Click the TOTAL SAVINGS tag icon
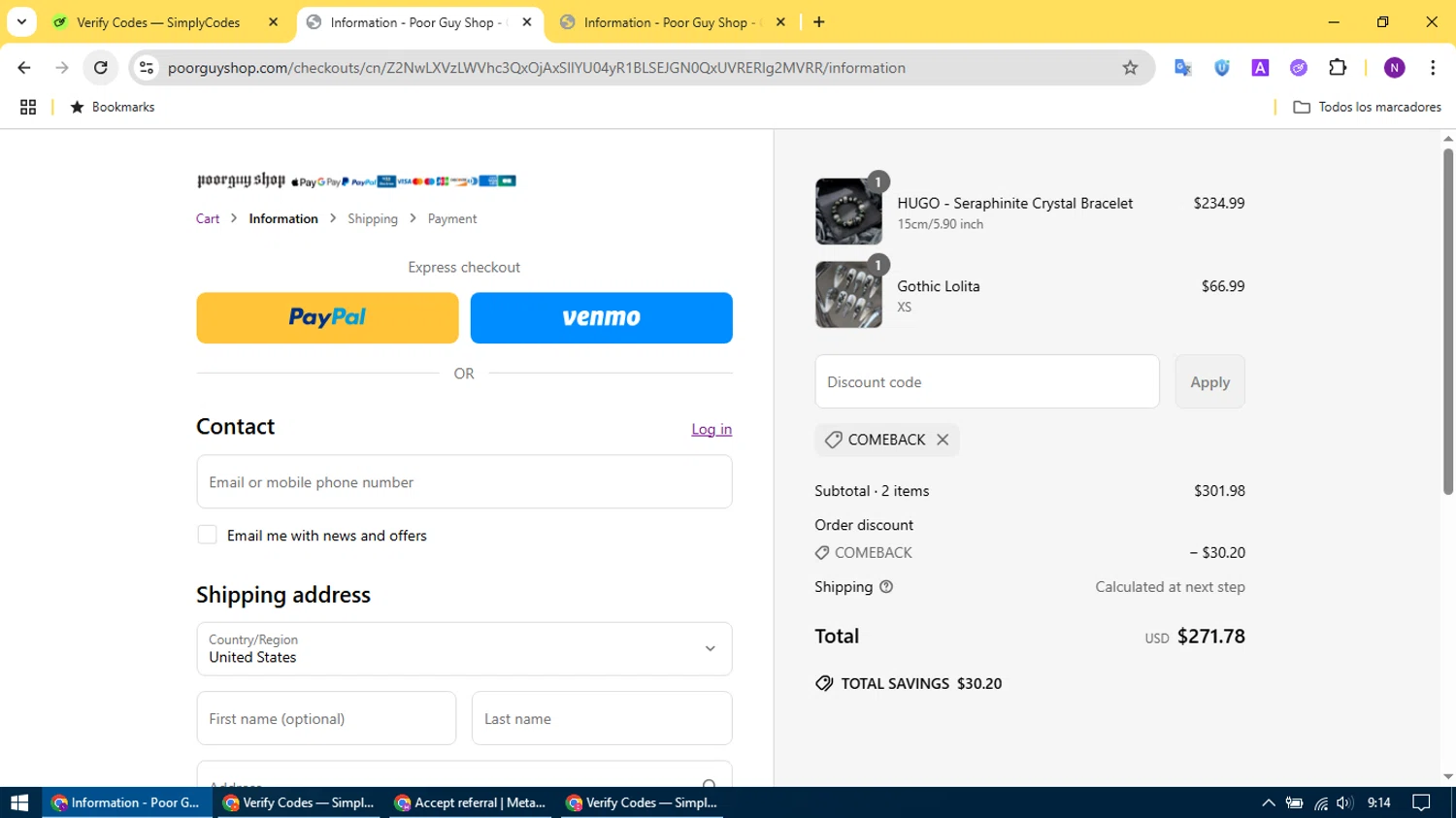 [824, 683]
